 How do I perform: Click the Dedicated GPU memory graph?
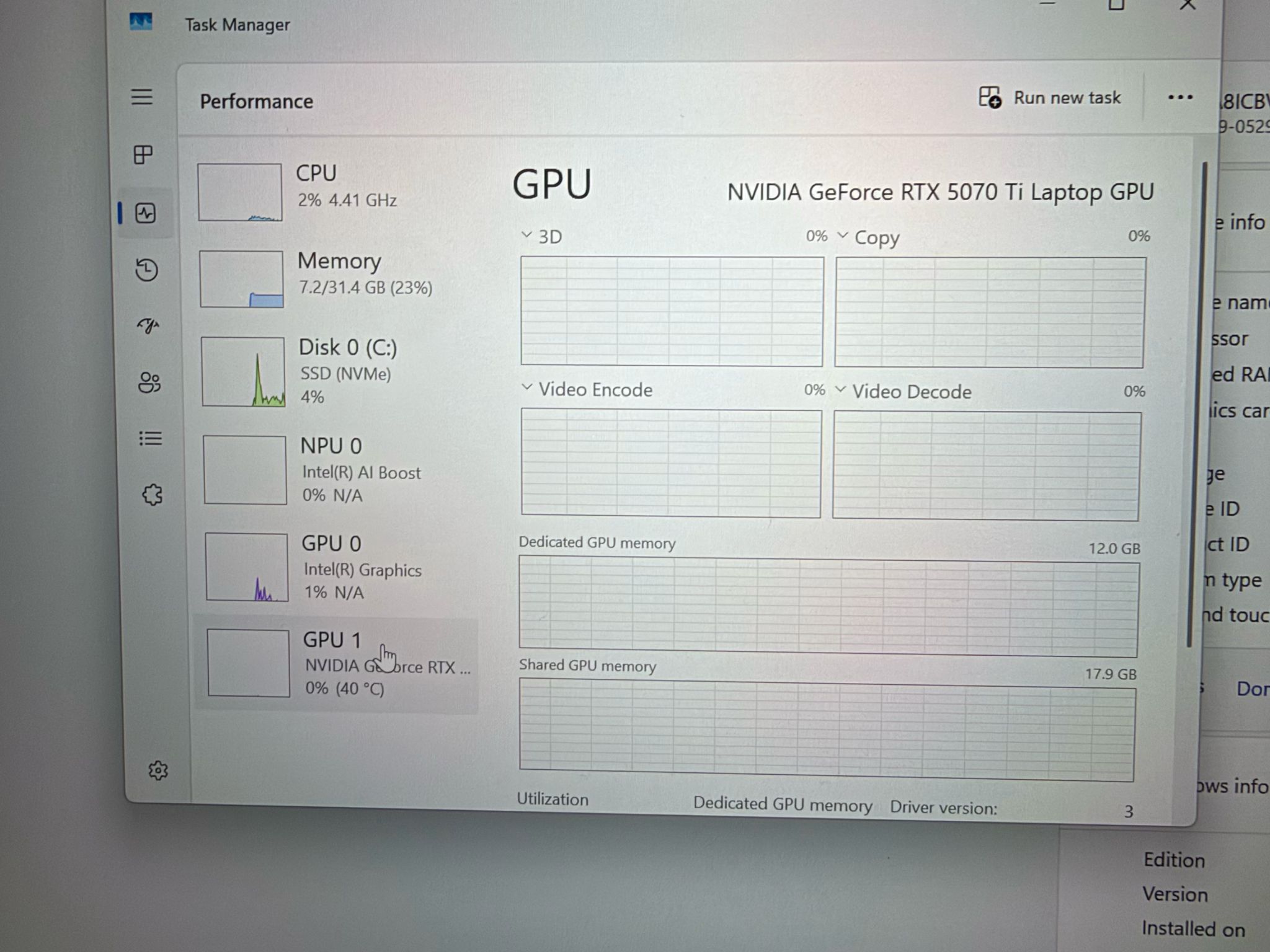click(828, 607)
